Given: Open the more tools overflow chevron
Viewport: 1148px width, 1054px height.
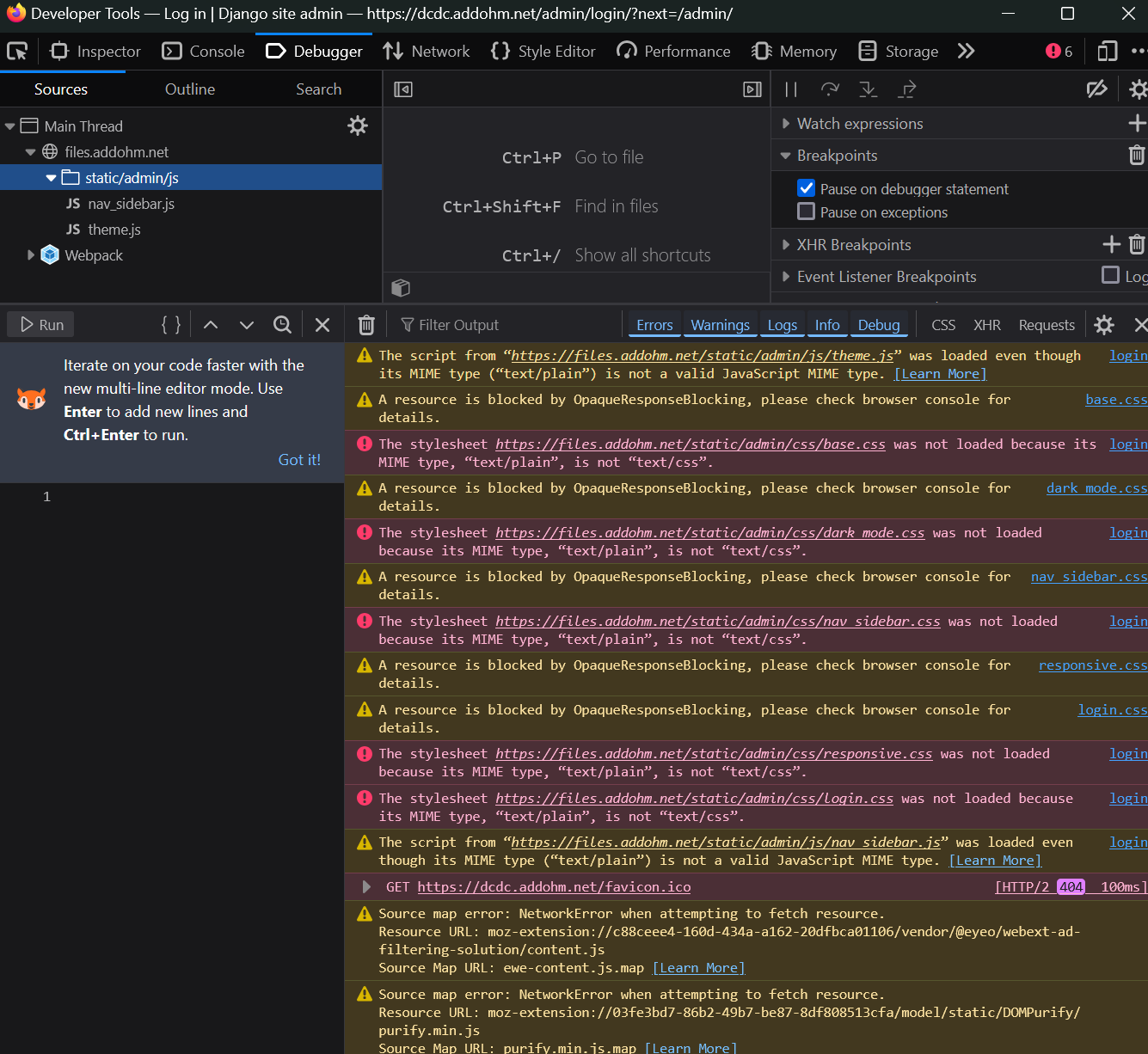Looking at the screenshot, I should tap(967, 52).
